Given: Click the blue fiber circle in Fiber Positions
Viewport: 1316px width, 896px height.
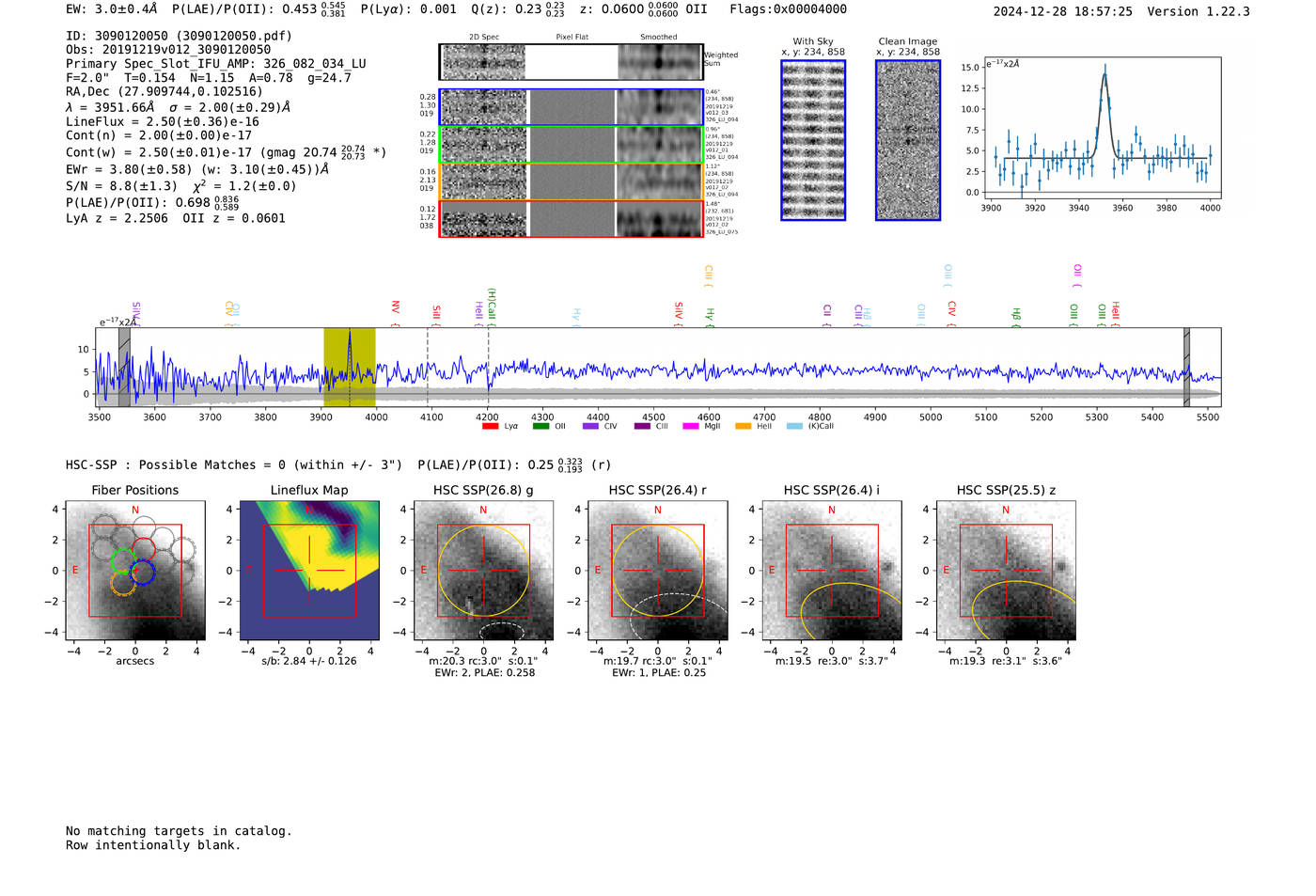Looking at the screenshot, I should pos(142,572).
